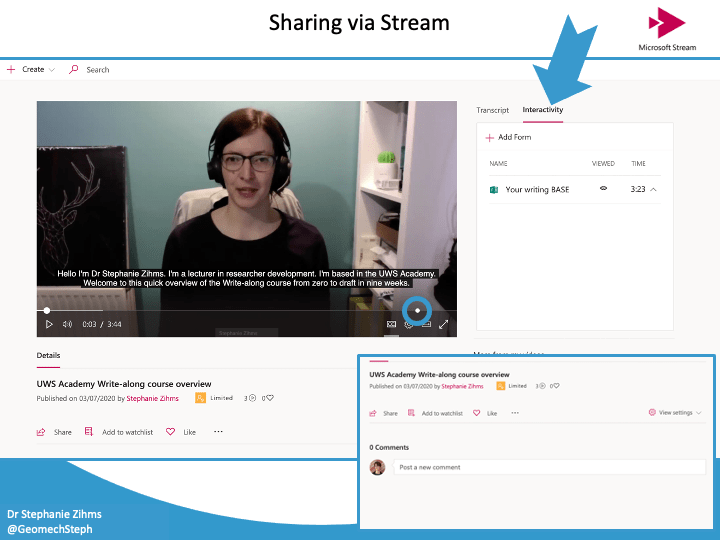The image size is (720, 540).
Task: Toggle closed captions on the video player
Action: [391, 324]
